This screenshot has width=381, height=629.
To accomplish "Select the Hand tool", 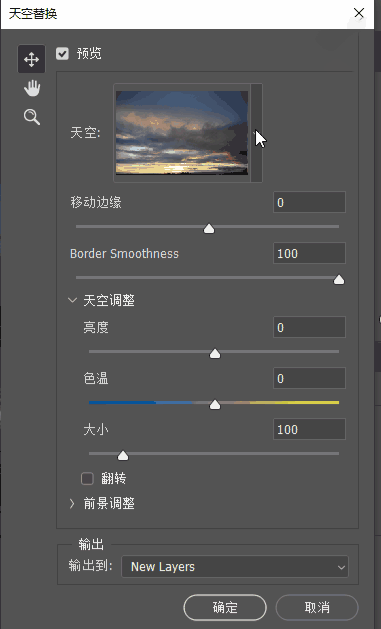I will click(32, 88).
